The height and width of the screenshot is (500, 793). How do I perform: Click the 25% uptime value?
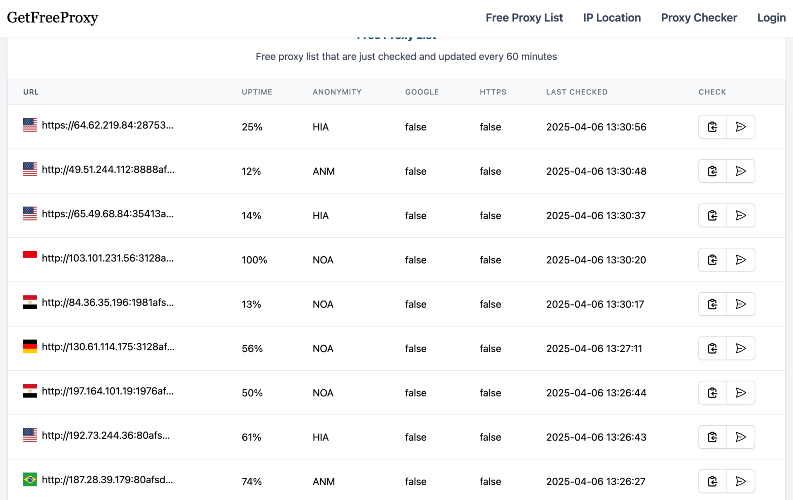coord(252,127)
